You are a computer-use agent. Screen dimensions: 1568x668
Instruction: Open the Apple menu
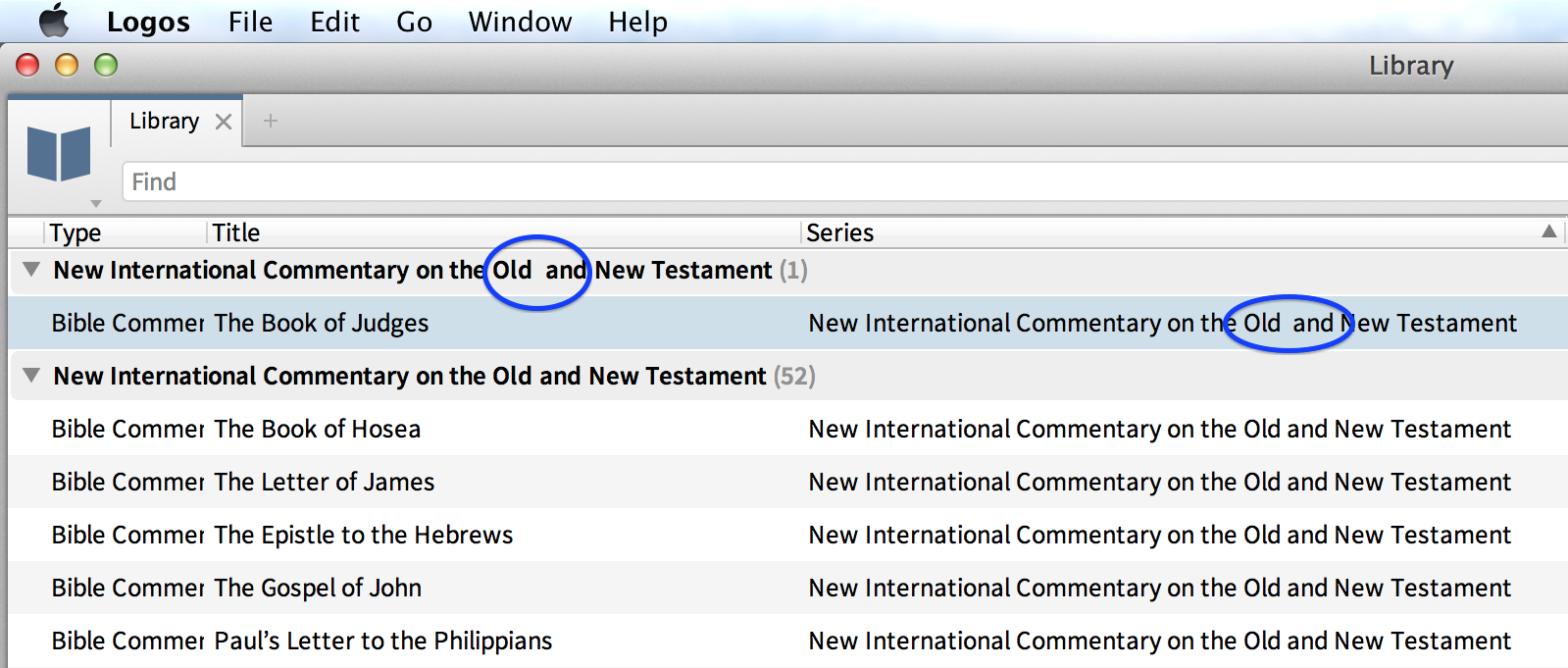point(54,21)
